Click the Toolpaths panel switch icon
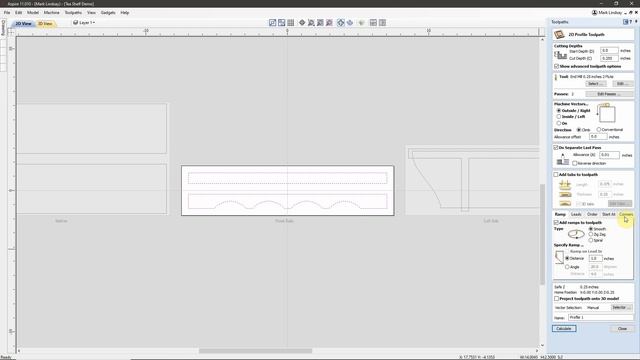The height and width of the screenshot is (360, 640). point(625,22)
